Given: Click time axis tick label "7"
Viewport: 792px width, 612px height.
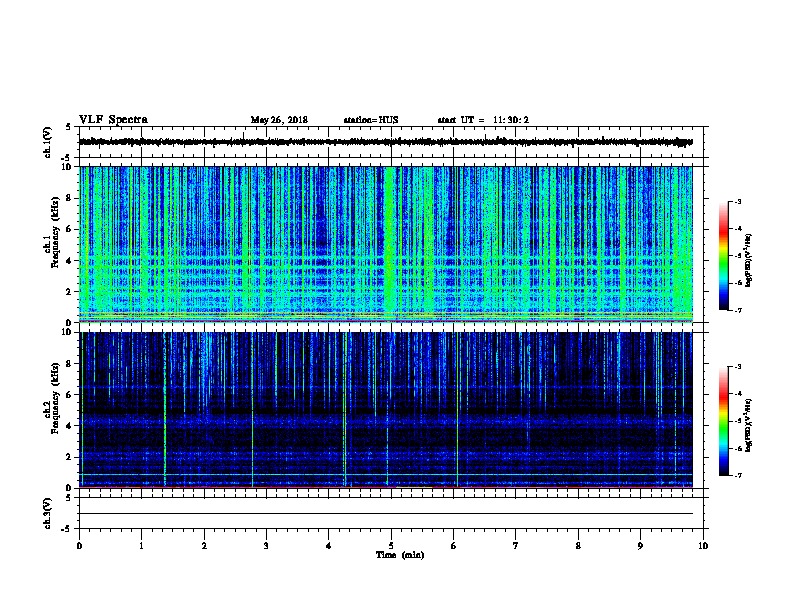Looking at the screenshot, I should 516,545.
